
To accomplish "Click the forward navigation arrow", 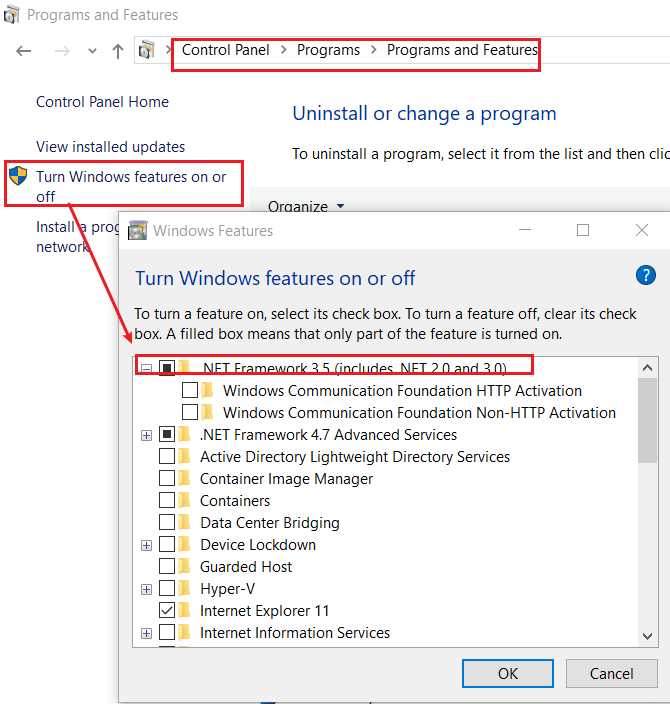I will click(62, 51).
